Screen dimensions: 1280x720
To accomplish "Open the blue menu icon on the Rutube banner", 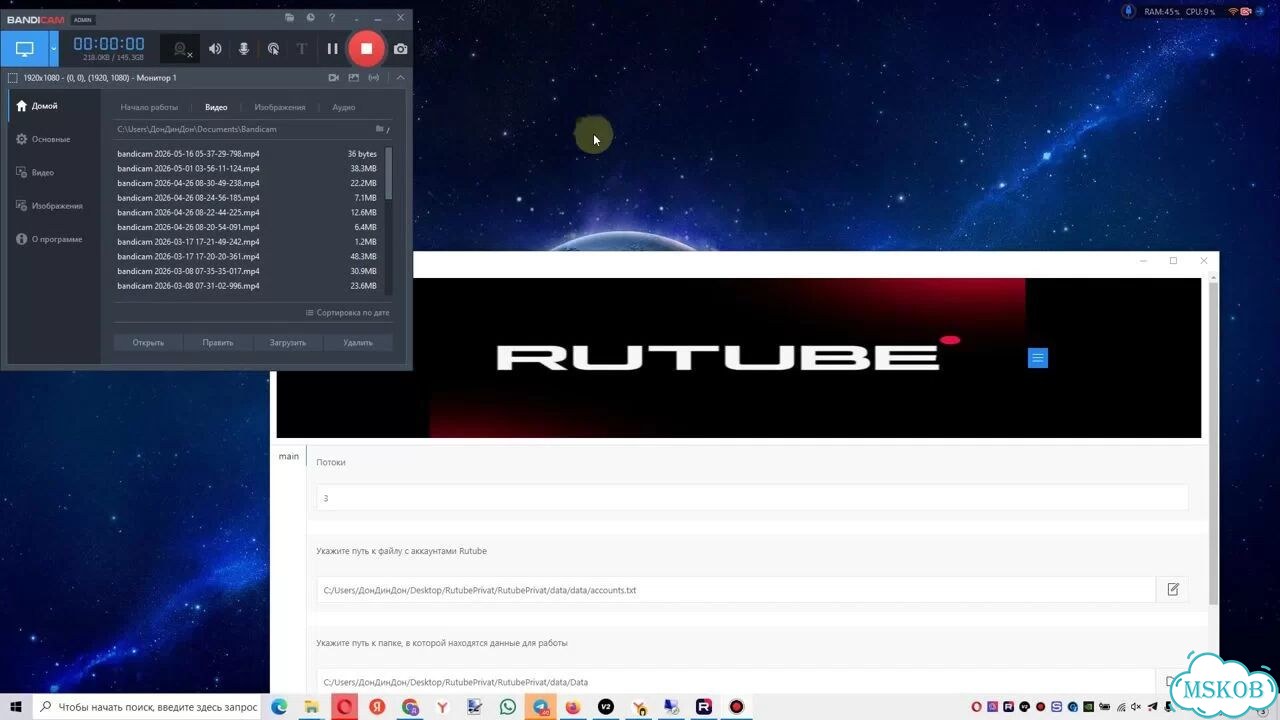I will (1038, 358).
